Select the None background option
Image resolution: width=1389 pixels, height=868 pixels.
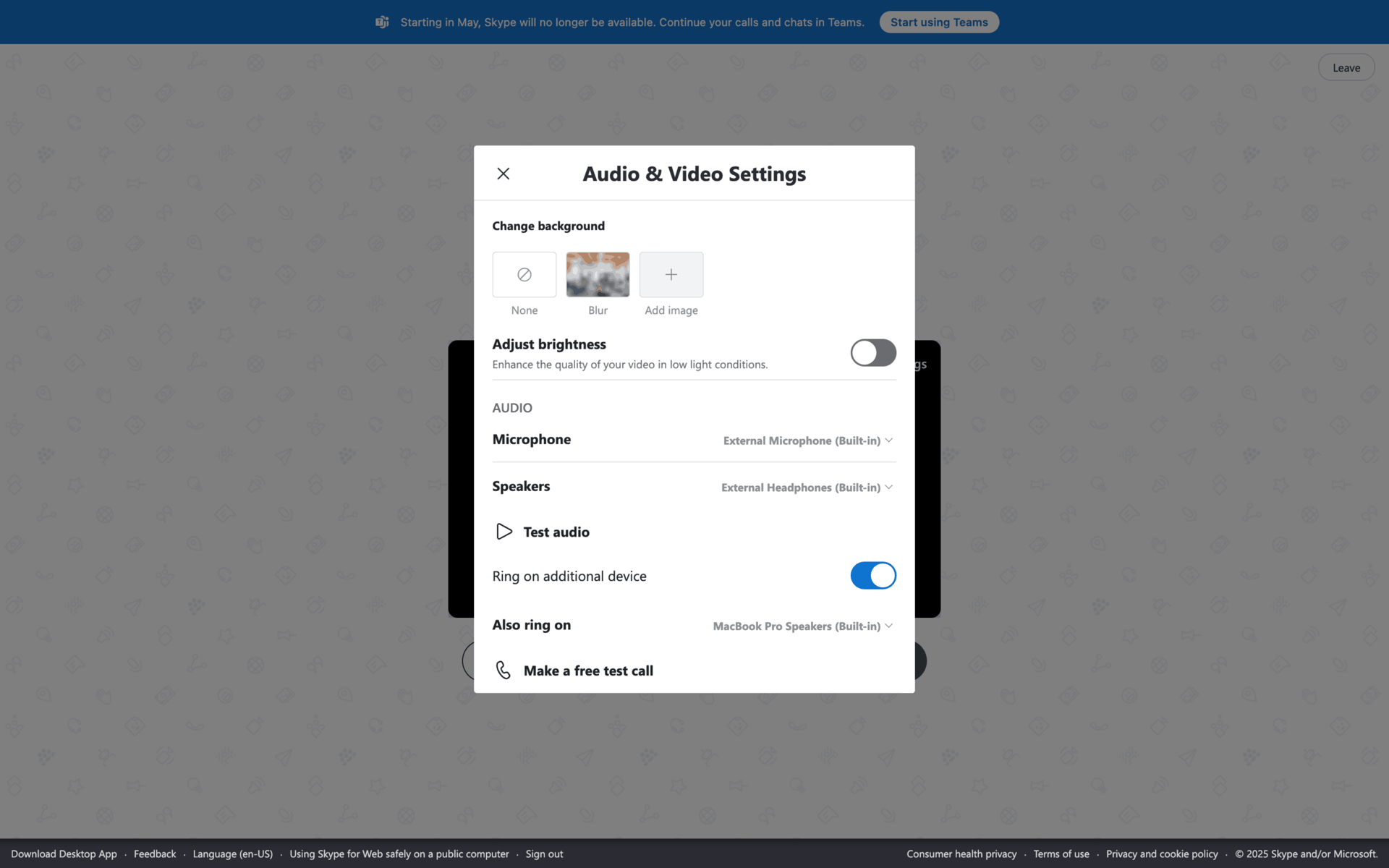pos(524,274)
